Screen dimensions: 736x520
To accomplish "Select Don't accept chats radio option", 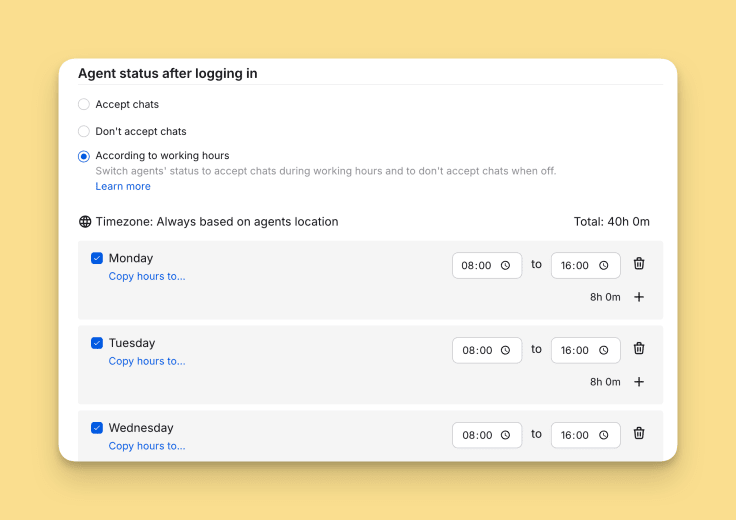I will tap(84, 131).
